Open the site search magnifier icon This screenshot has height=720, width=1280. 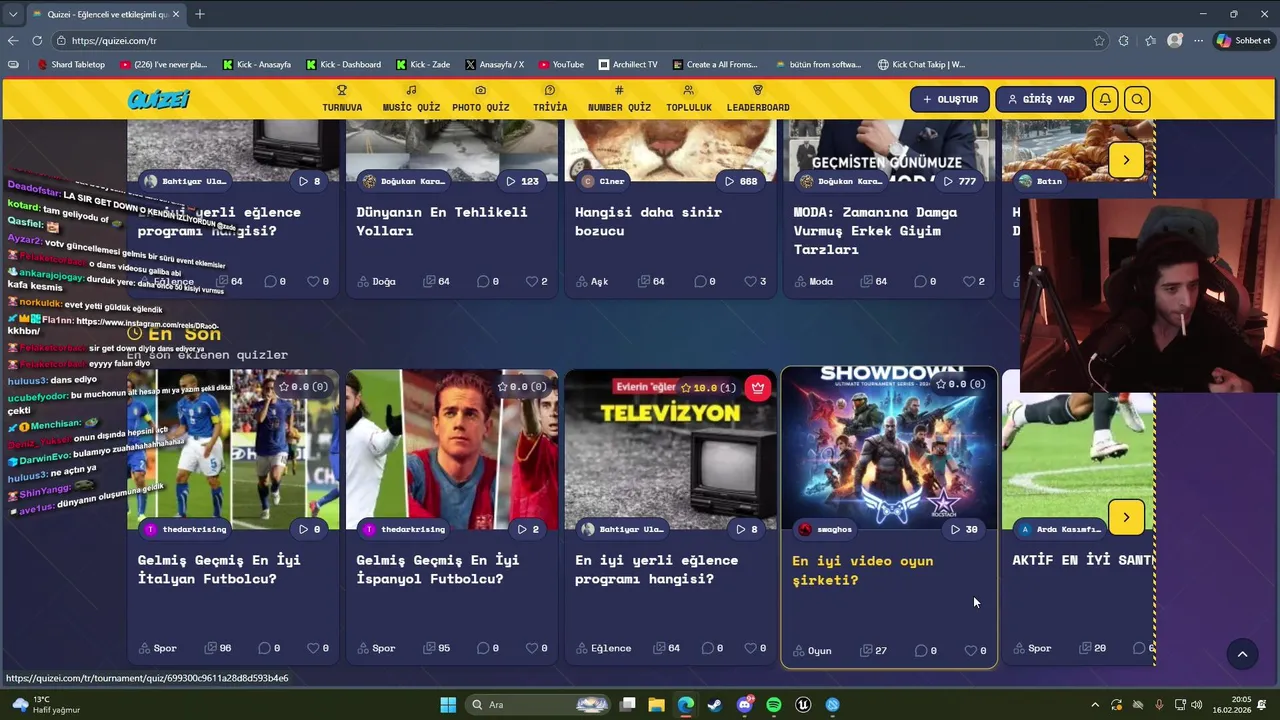pyautogui.click(x=1137, y=99)
